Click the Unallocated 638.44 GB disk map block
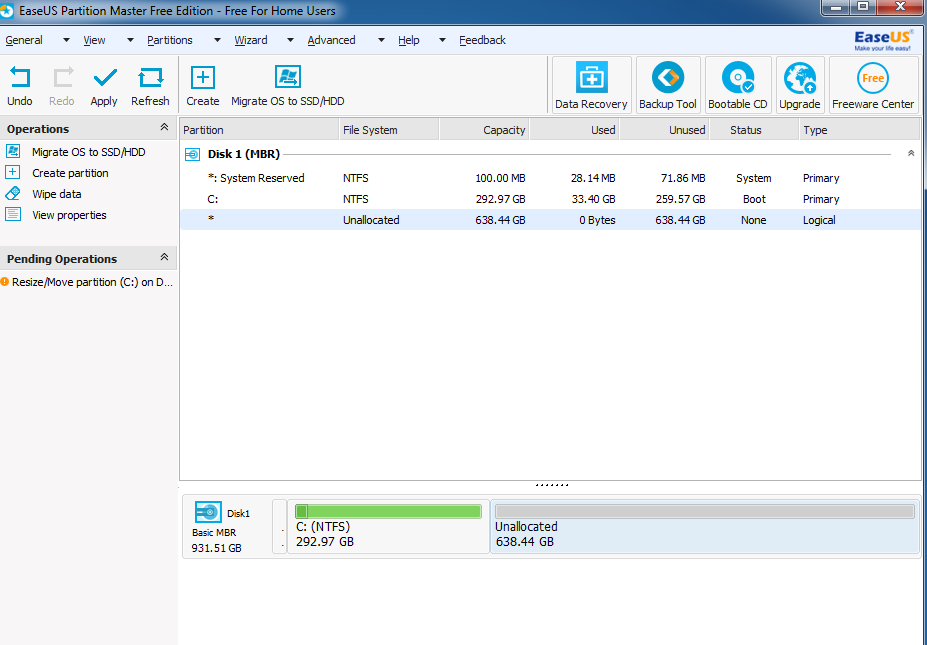 [705, 527]
